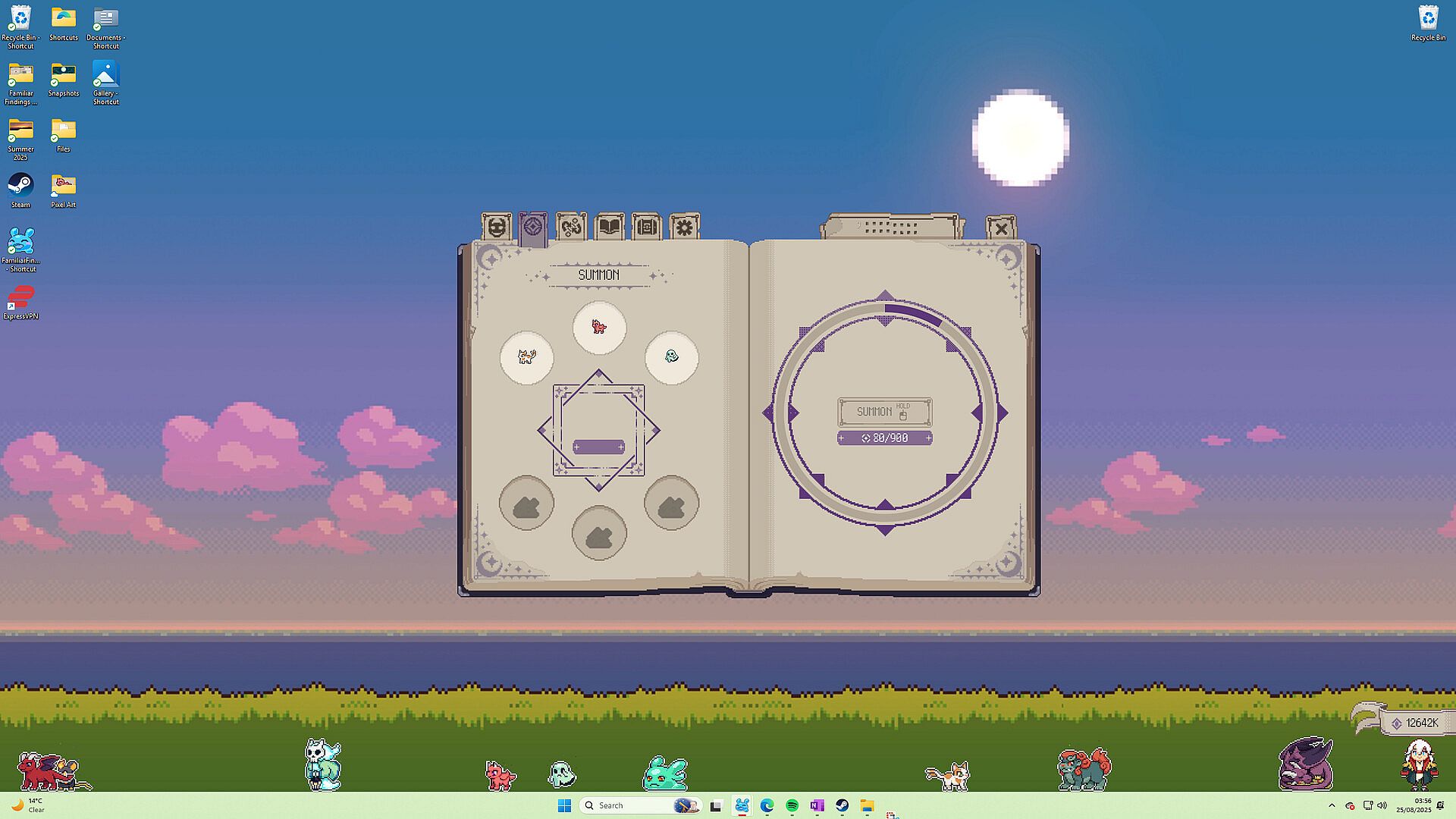Click the dotted paper label above book

pos(891,227)
